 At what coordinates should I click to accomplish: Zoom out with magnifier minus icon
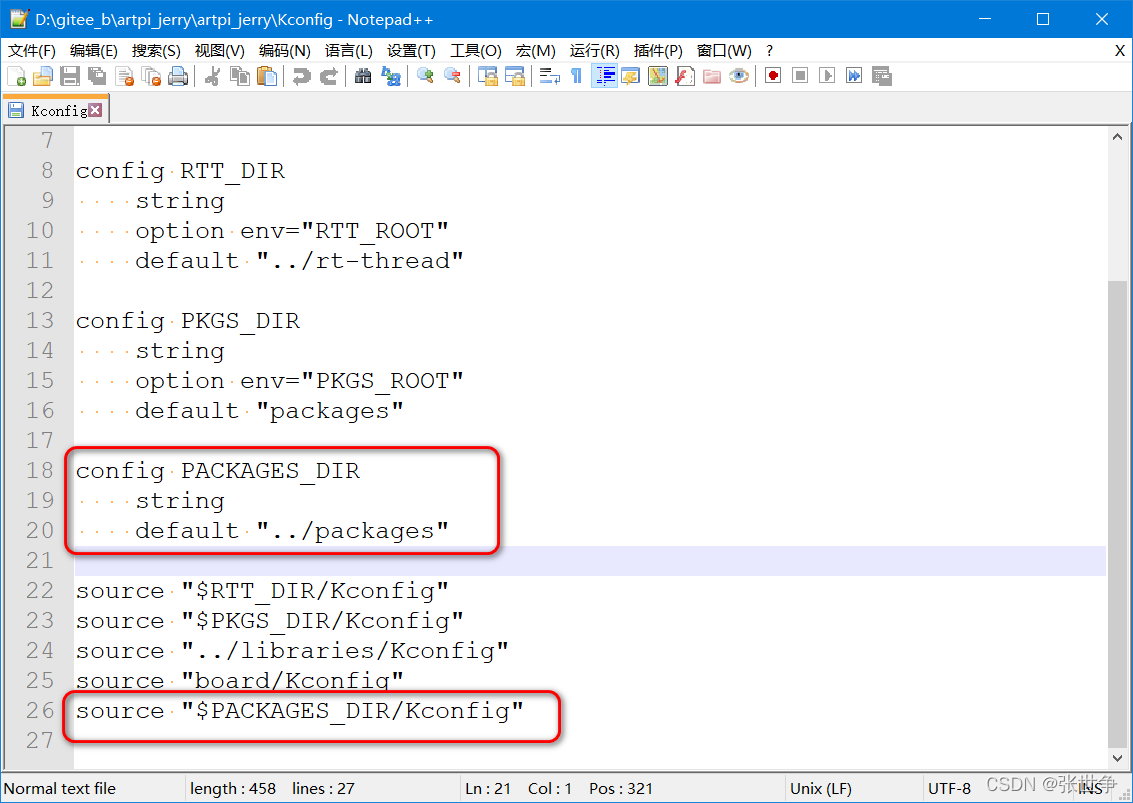[452, 76]
